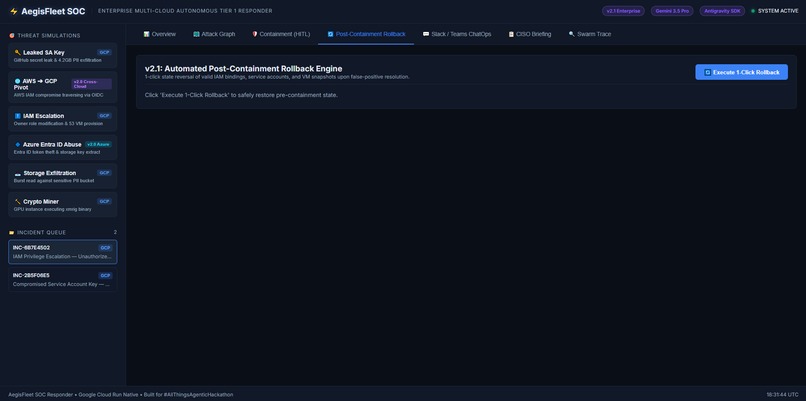Select the Post-Containment Rollback tab
Viewport: 806px width, 401px height.
pyautogui.click(x=366, y=34)
